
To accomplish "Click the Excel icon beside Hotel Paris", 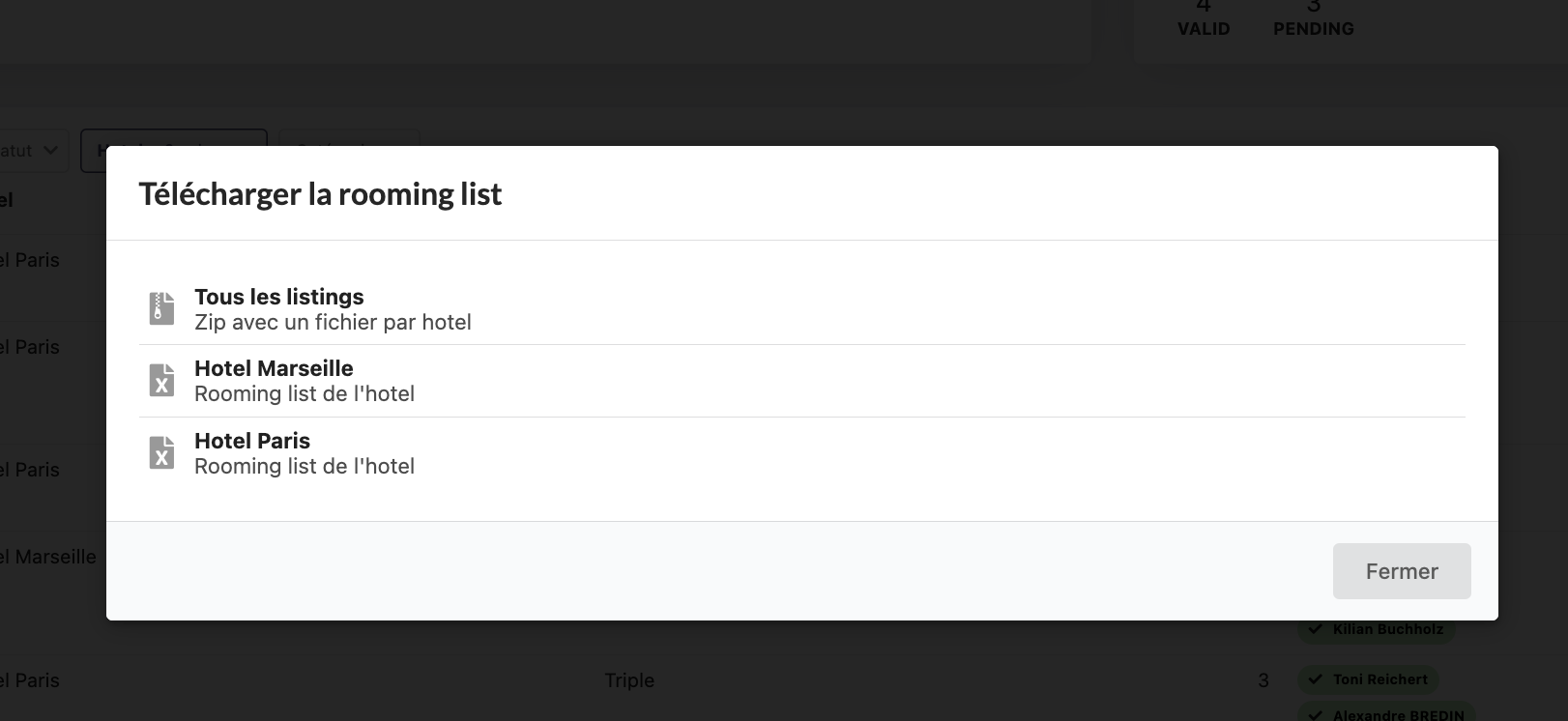I will [x=161, y=452].
